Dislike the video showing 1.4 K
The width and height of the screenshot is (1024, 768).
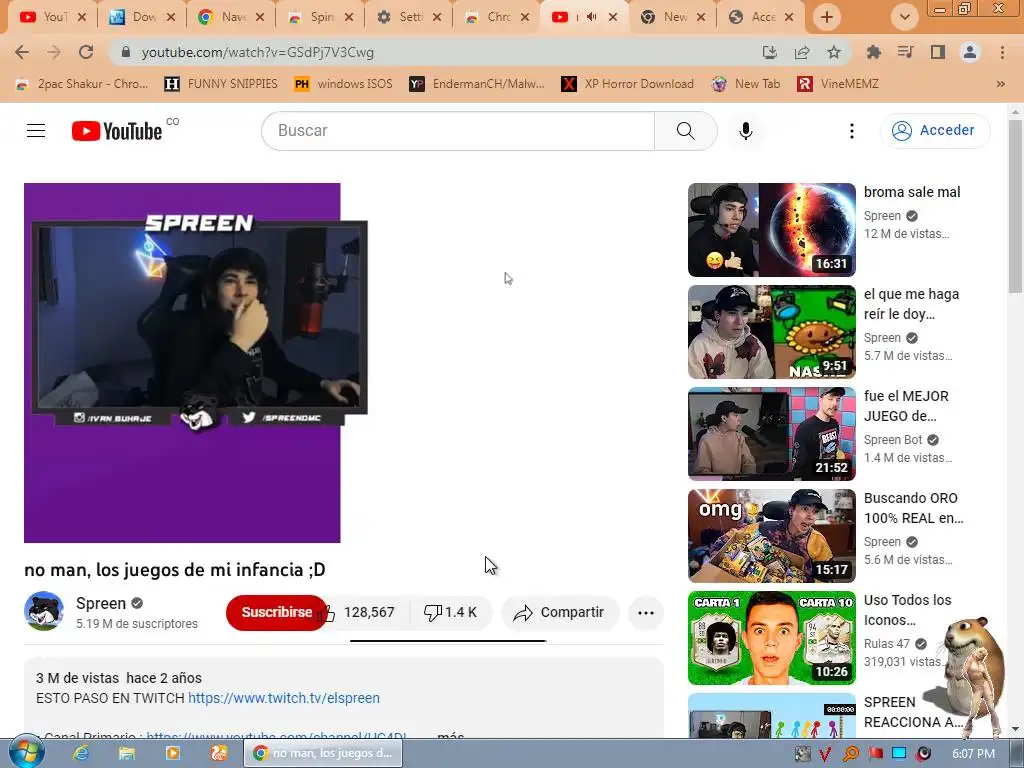point(451,613)
